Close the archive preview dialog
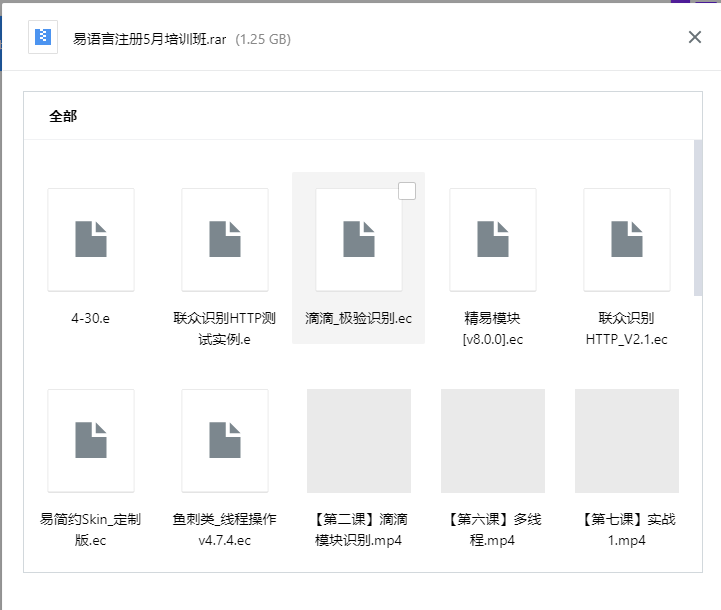Image resolution: width=721 pixels, height=610 pixels. (694, 37)
